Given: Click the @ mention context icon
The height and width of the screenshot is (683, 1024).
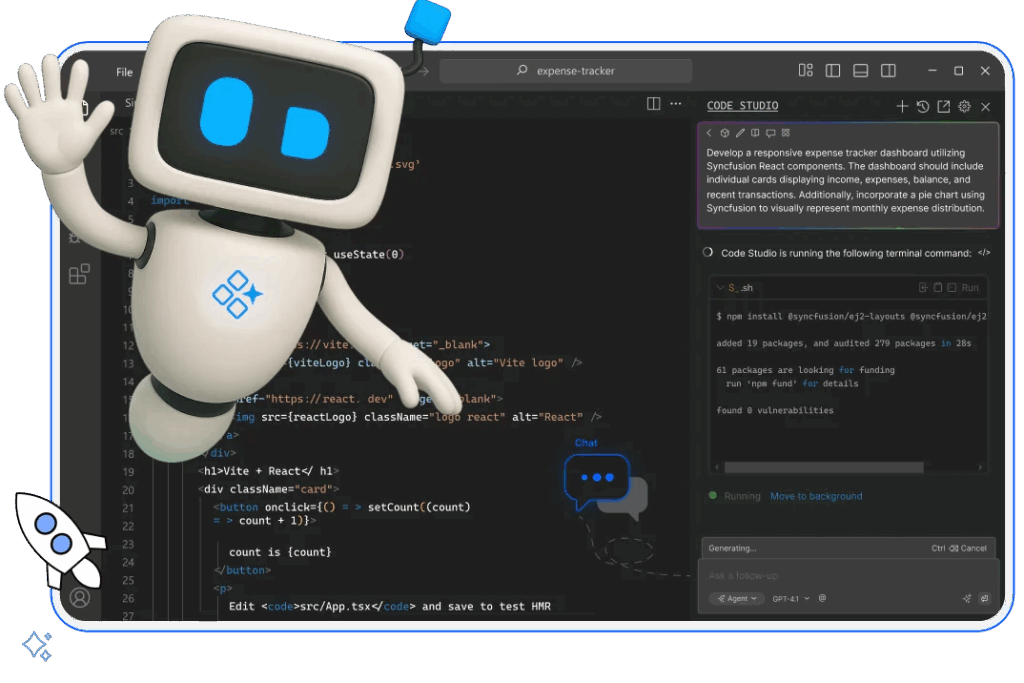Looking at the screenshot, I should point(822,598).
